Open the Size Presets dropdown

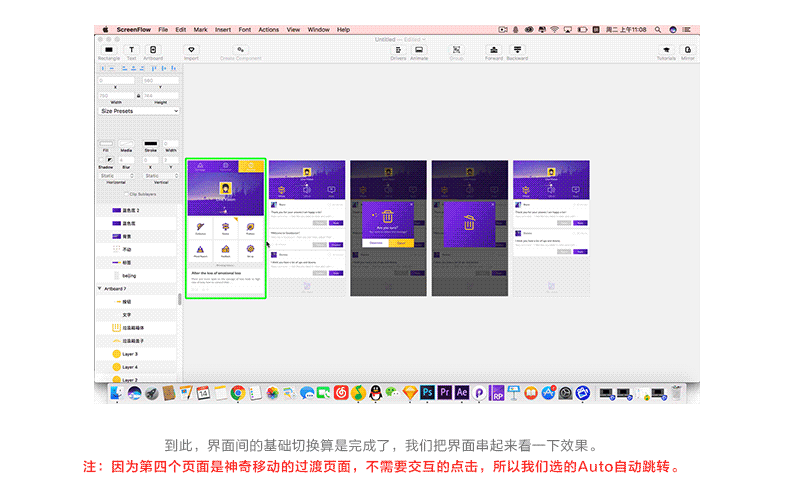pos(139,111)
